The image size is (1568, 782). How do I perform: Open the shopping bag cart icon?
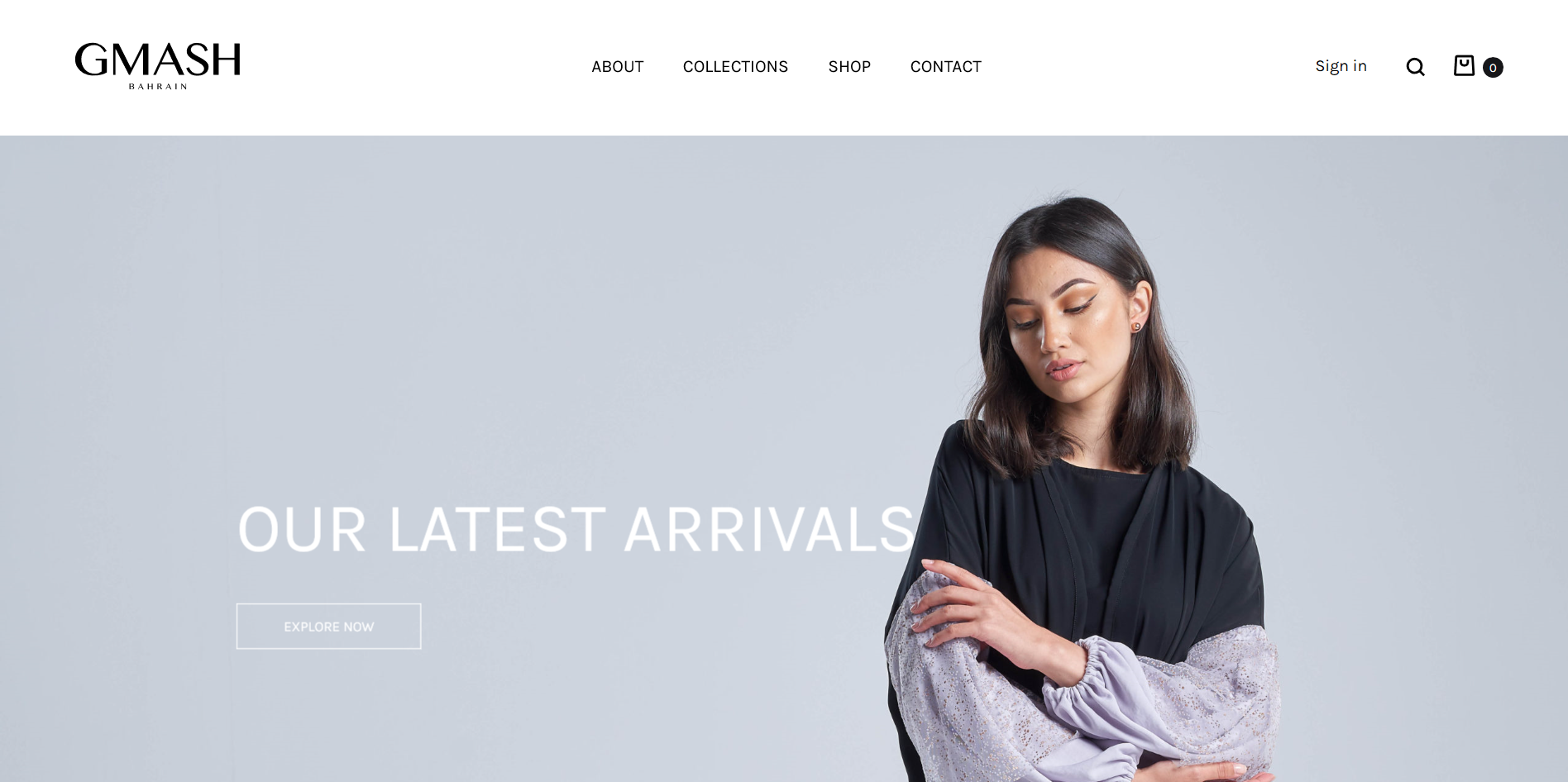pos(1464,65)
